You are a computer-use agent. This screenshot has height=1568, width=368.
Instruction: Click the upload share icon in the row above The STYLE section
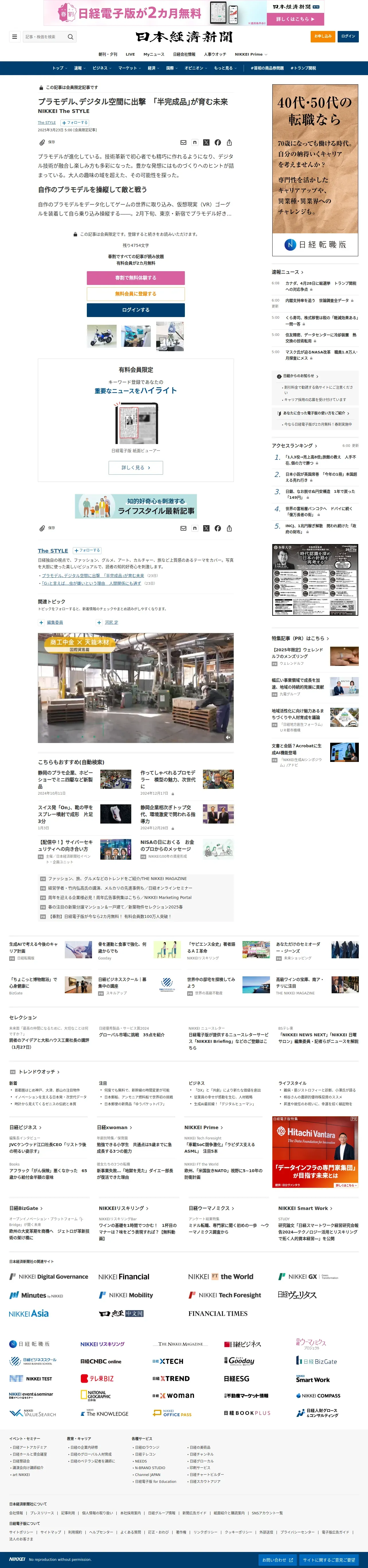pos(229,528)
